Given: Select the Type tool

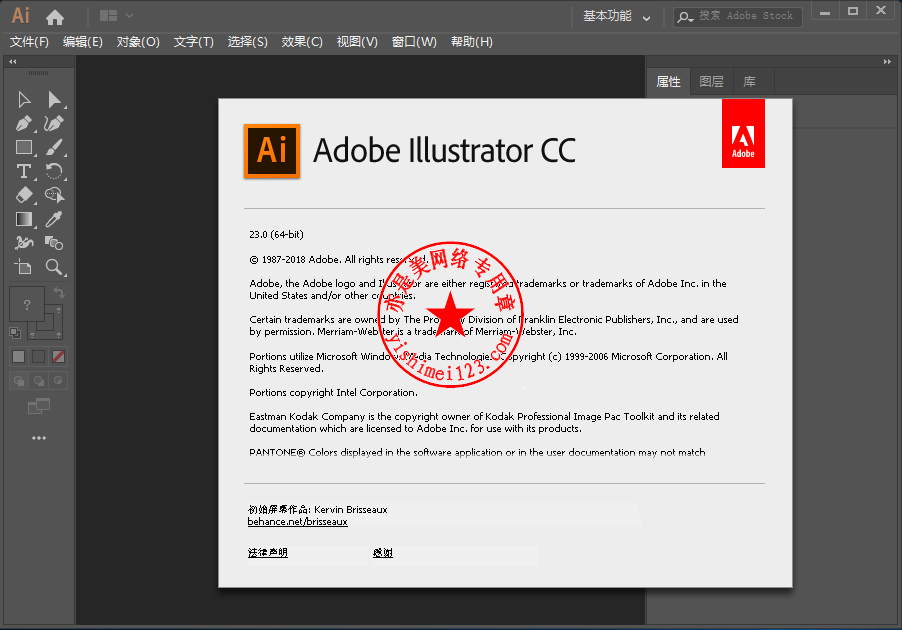Looking at the screenshot, I should [x=24, y=171].
